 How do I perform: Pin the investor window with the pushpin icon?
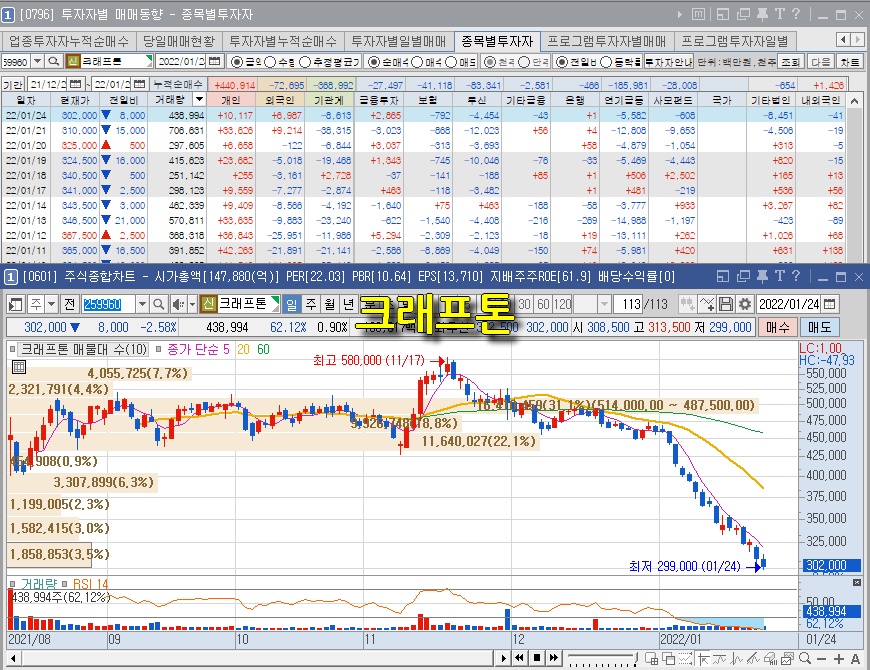[x=762, y=14]
